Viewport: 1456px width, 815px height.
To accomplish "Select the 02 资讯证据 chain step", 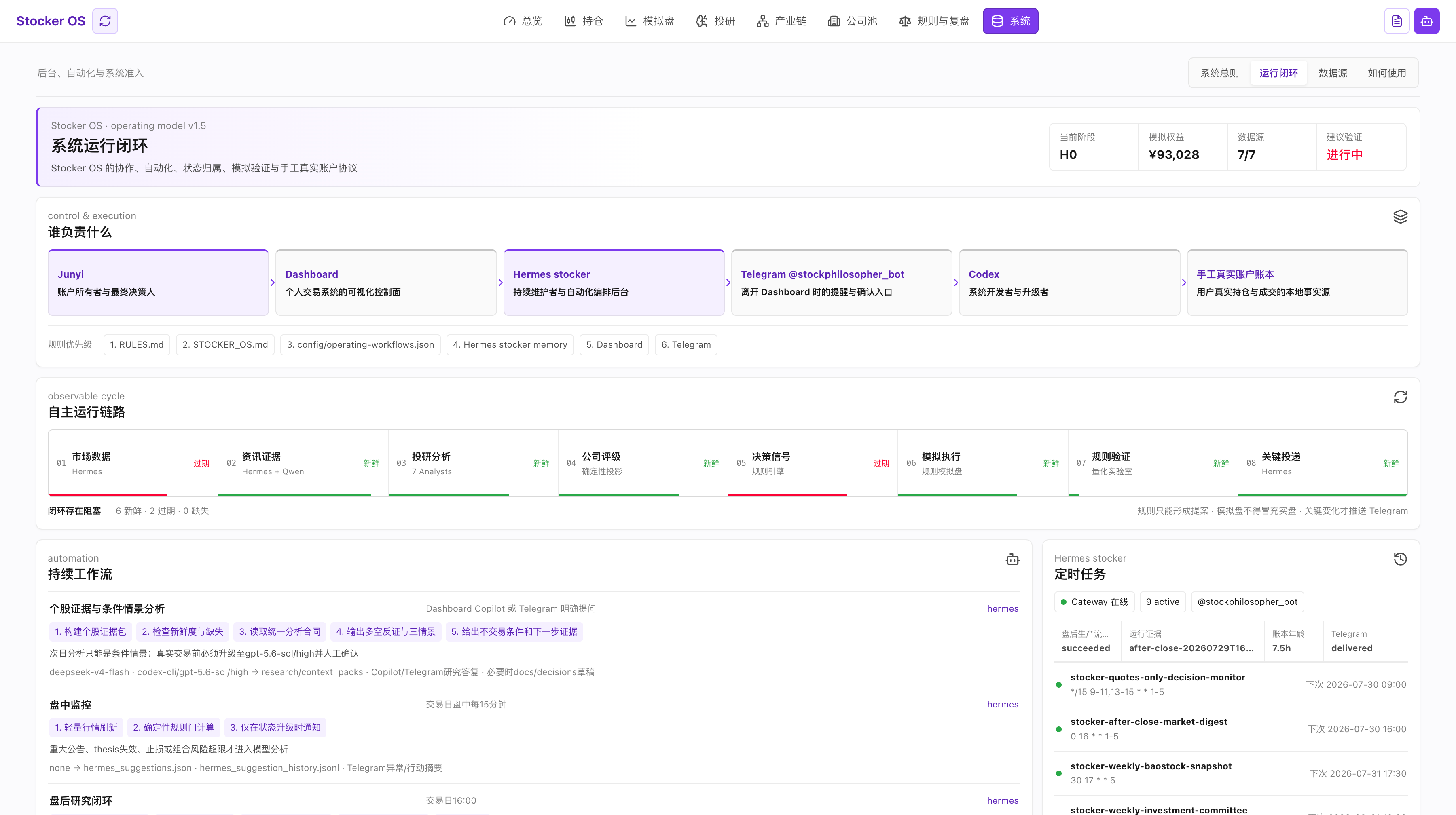I will [303, 463].
